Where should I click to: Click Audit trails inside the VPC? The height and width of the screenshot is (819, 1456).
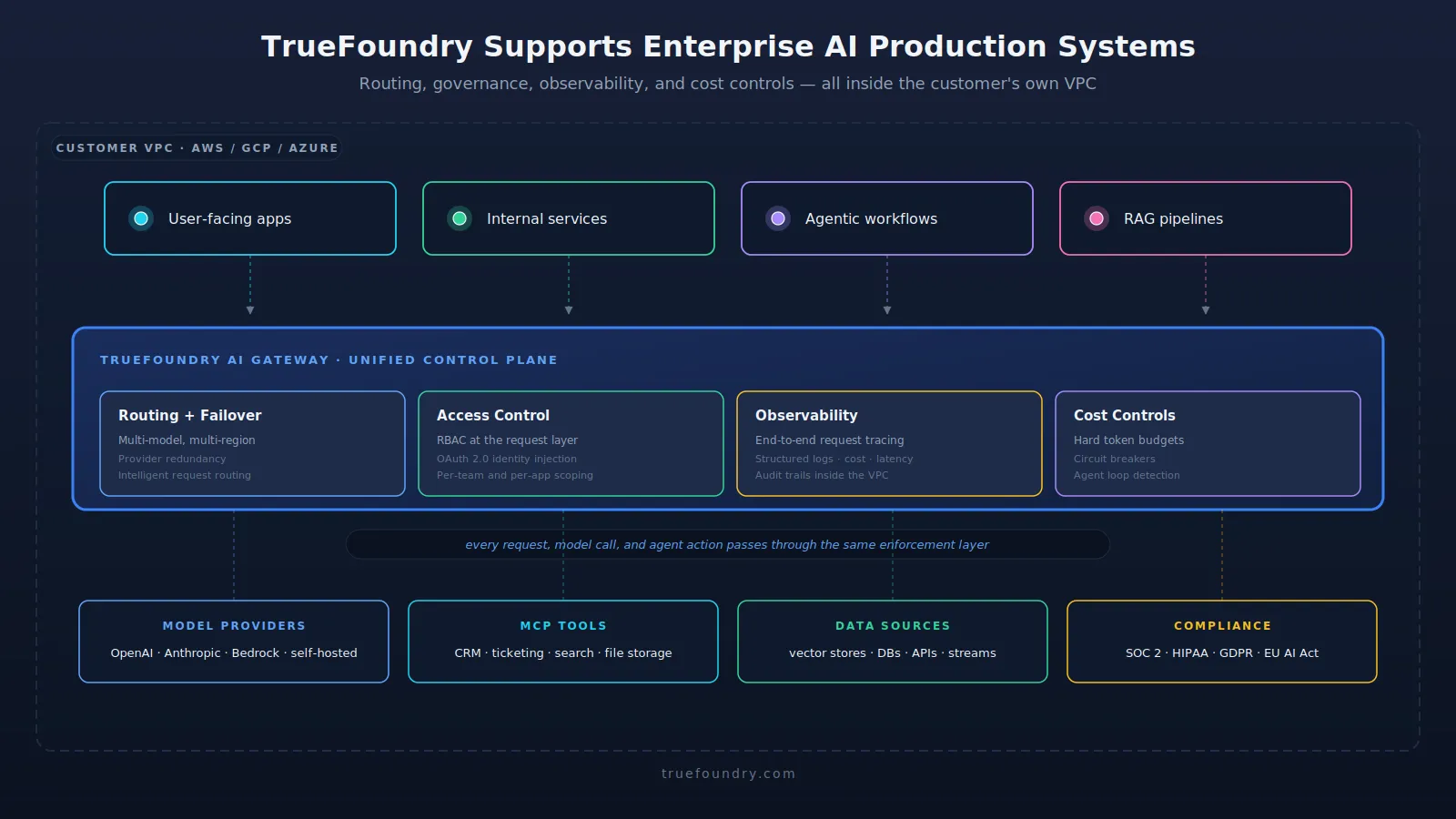tap(822, 475)
